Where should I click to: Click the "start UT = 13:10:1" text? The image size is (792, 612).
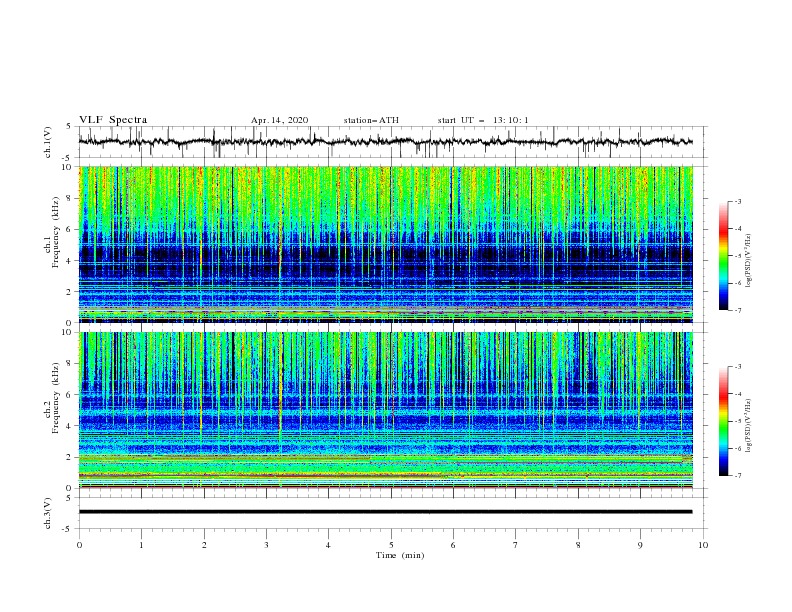coord(483,120)
